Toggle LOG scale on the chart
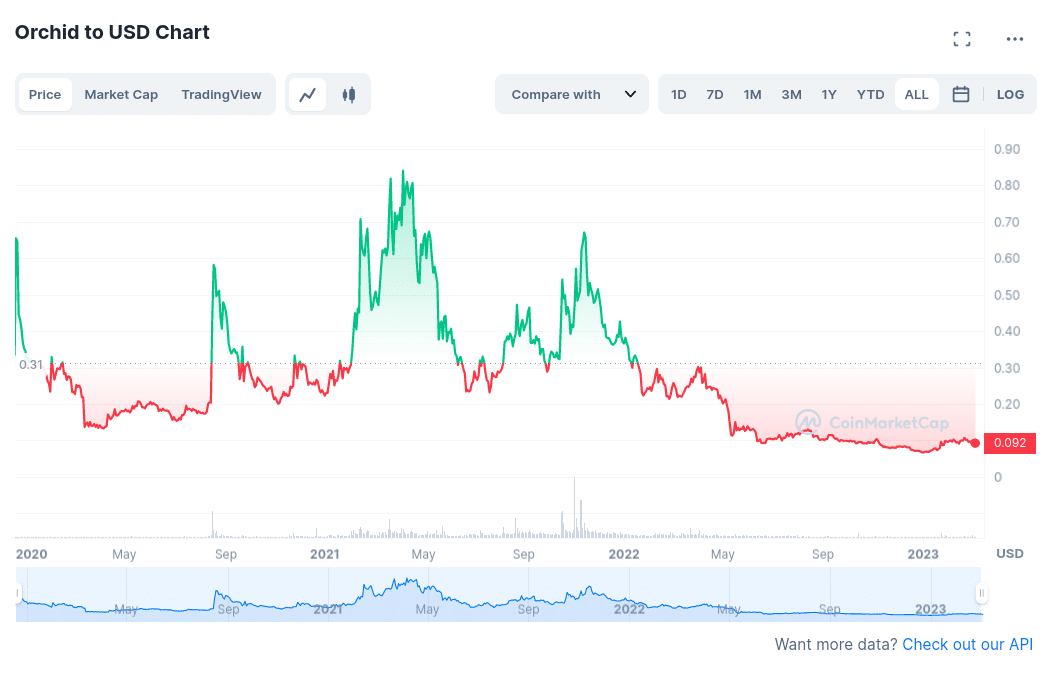 1010,95
